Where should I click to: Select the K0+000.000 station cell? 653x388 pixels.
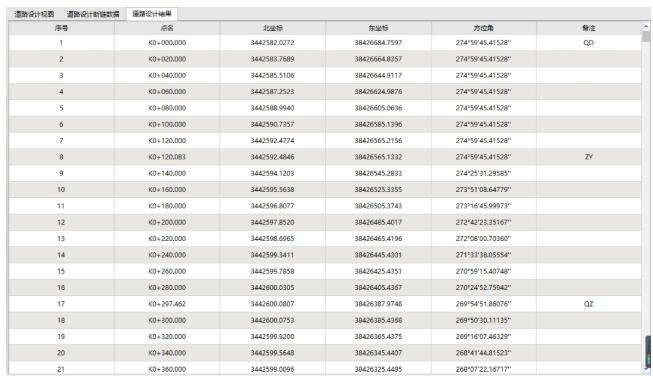coord(167,42)
